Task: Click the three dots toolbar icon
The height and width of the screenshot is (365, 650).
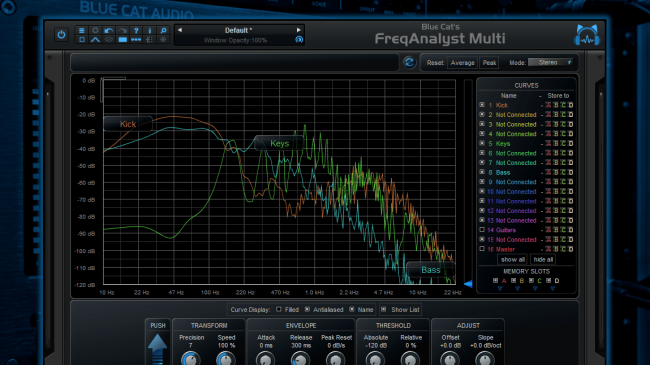Action: (136, 40)
